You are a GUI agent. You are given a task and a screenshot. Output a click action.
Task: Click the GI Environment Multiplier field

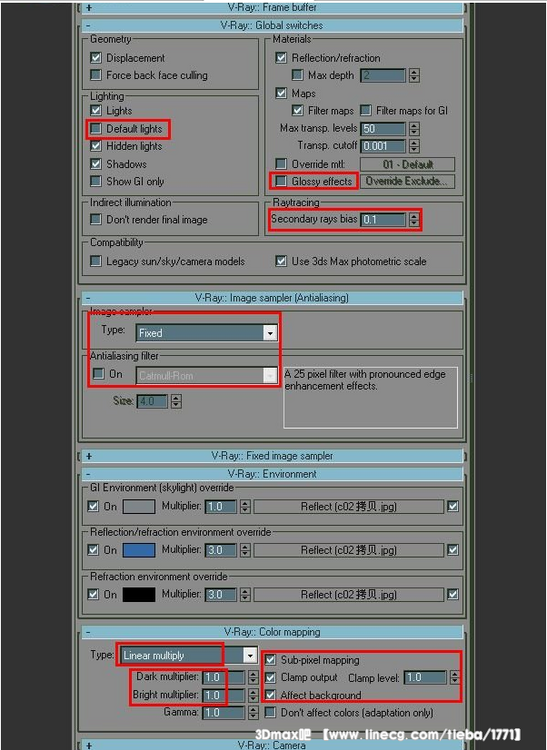[220, 507]
